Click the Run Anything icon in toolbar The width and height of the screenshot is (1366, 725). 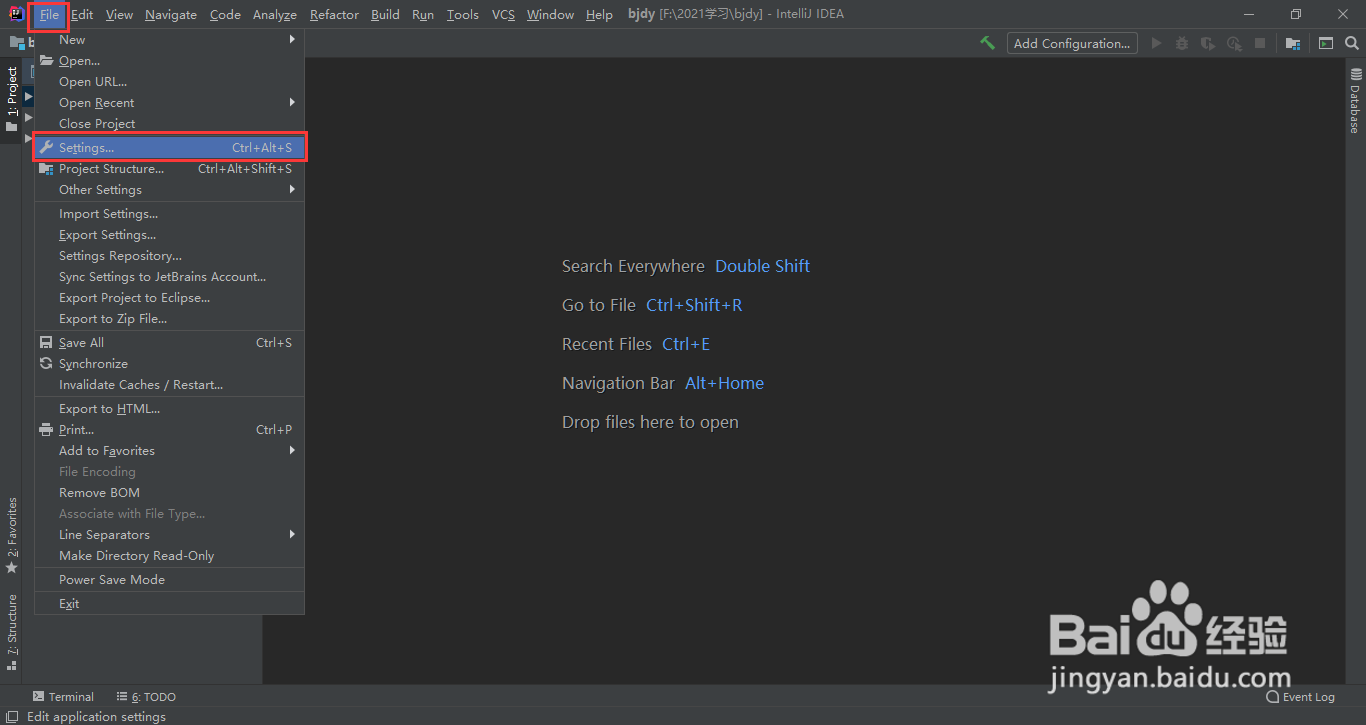(x=1326, y=43)
